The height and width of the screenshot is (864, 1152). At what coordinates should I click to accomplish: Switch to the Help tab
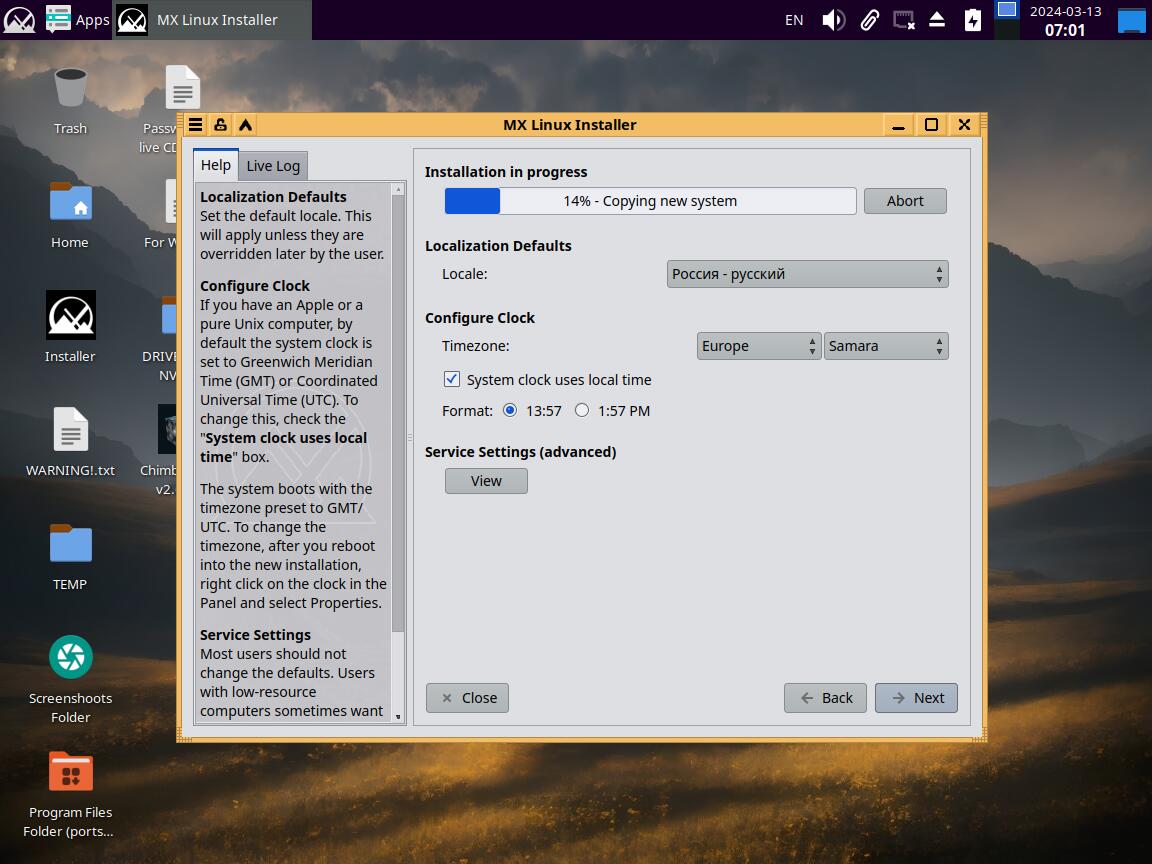click(216, 165)
